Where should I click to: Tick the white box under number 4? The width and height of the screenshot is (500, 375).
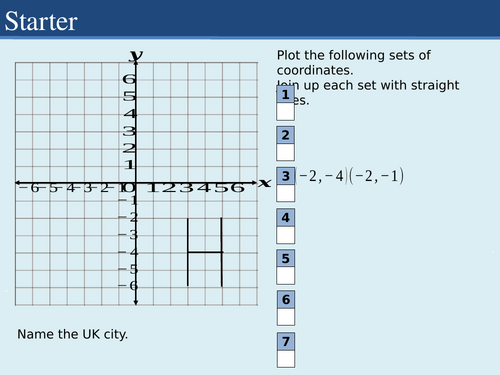[x=285, y=235]
